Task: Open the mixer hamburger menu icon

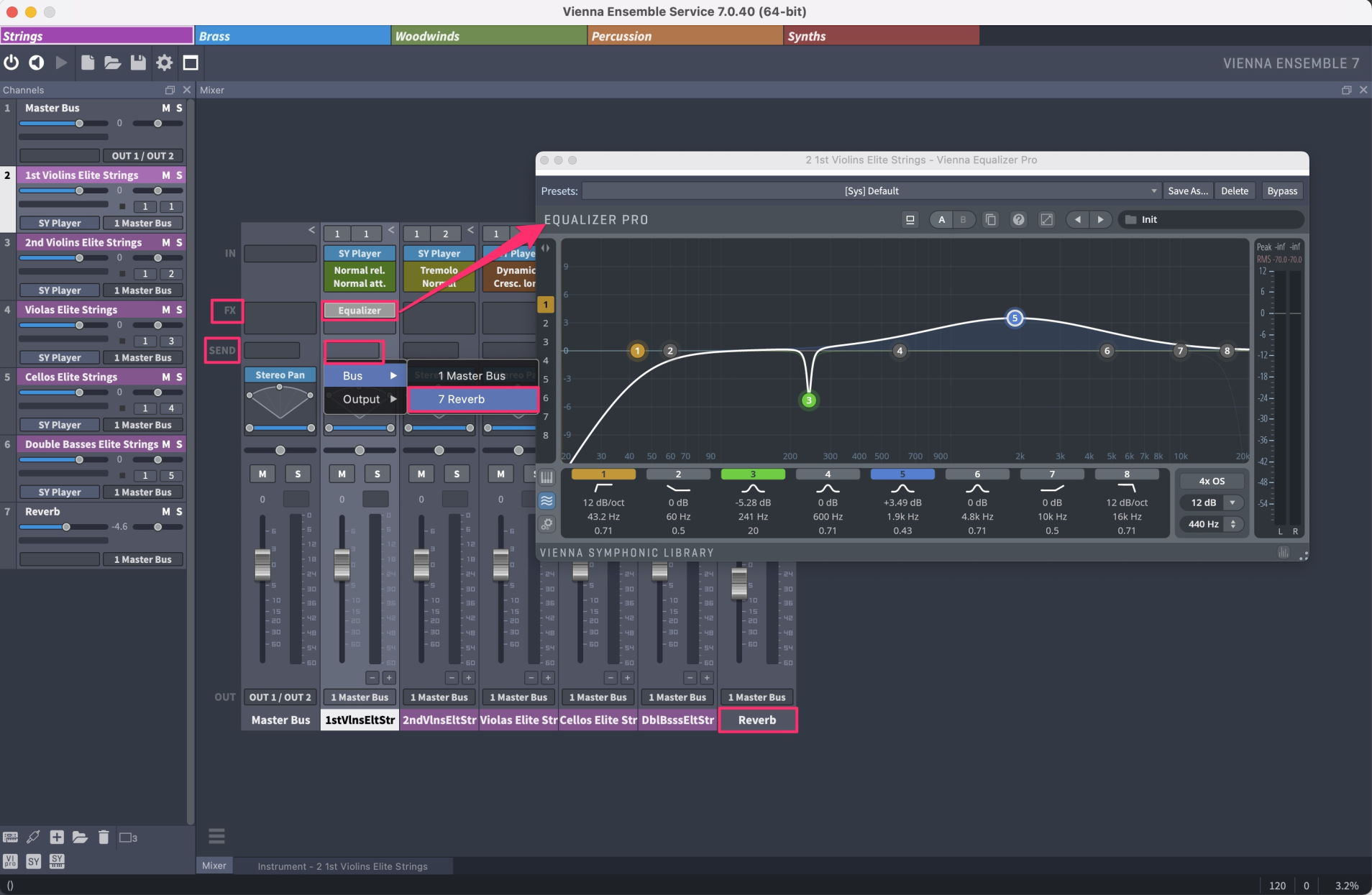Action: (x=216, y=836)
